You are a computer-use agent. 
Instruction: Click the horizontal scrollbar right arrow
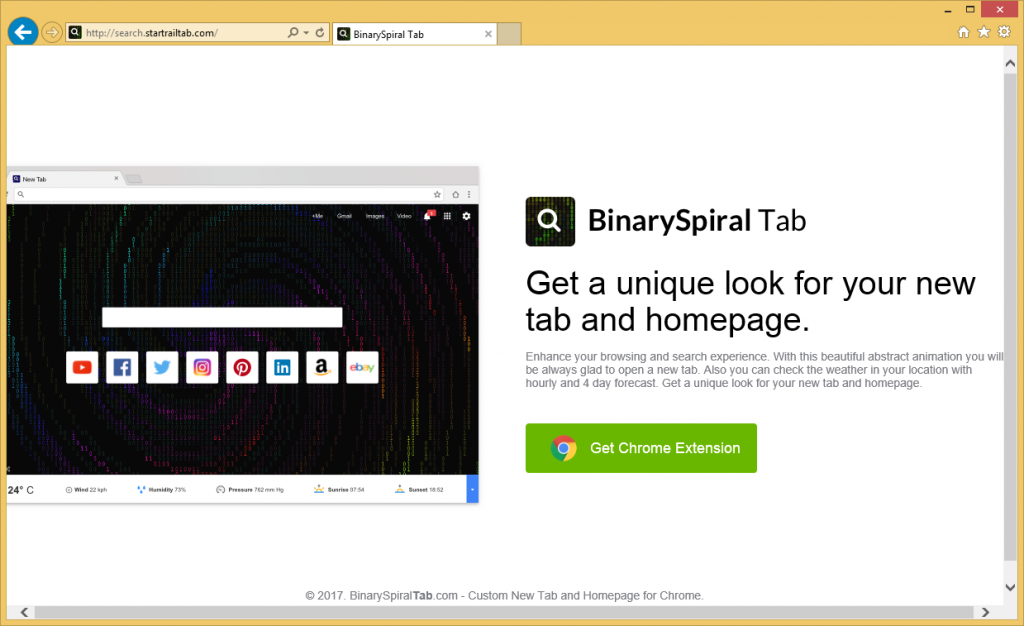click(985, 612)
